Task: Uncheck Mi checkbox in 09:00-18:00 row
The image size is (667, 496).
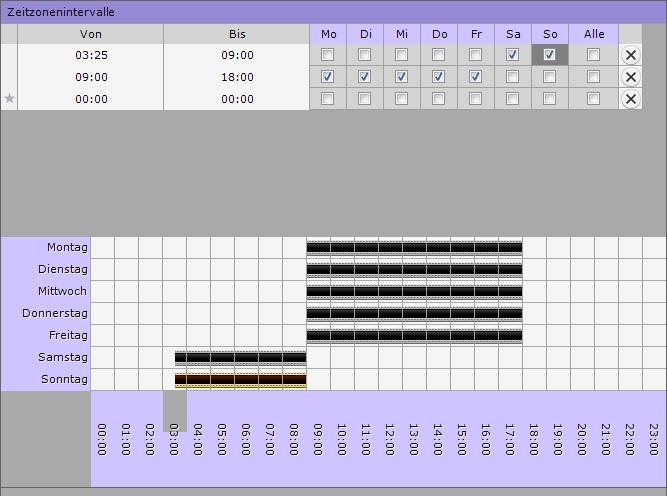Action: tap(402, 77)
